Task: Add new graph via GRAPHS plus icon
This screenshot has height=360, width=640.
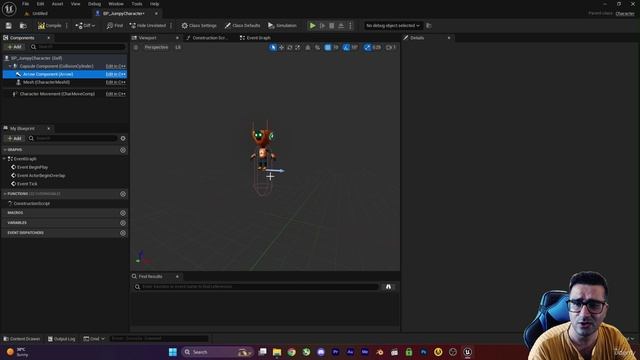Action: (x=123, y=150)
